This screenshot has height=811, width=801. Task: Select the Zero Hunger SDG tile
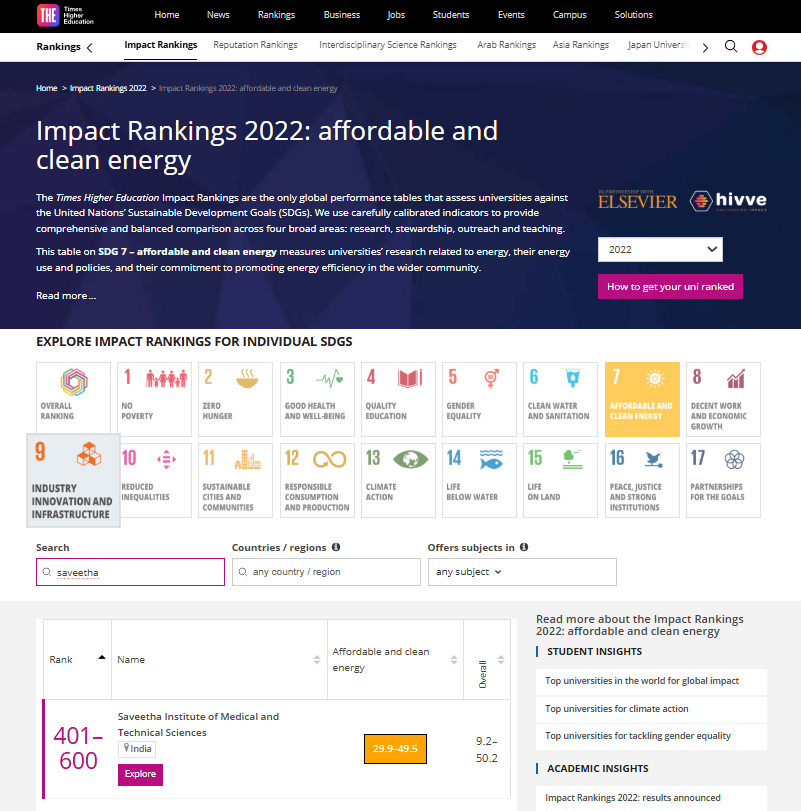tap(235, 399)
